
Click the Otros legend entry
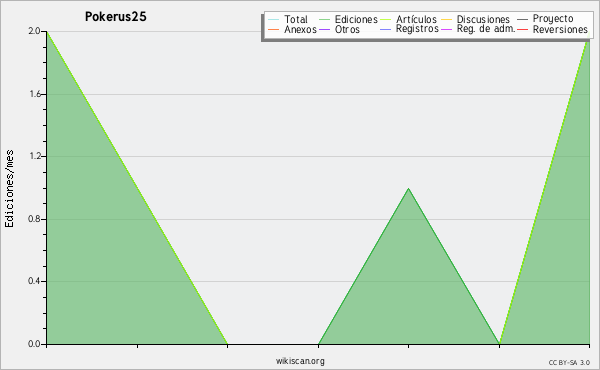point(339,29)
